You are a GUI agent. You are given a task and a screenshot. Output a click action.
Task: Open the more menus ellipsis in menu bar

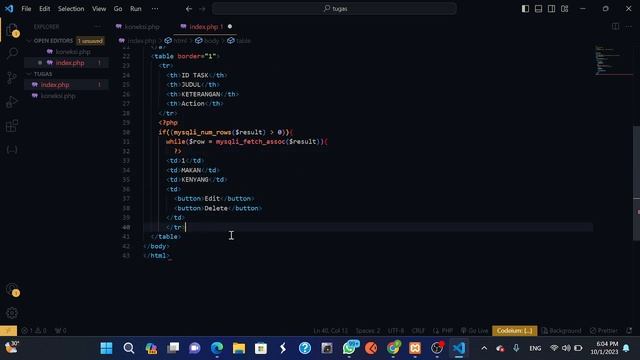[155, 9]
